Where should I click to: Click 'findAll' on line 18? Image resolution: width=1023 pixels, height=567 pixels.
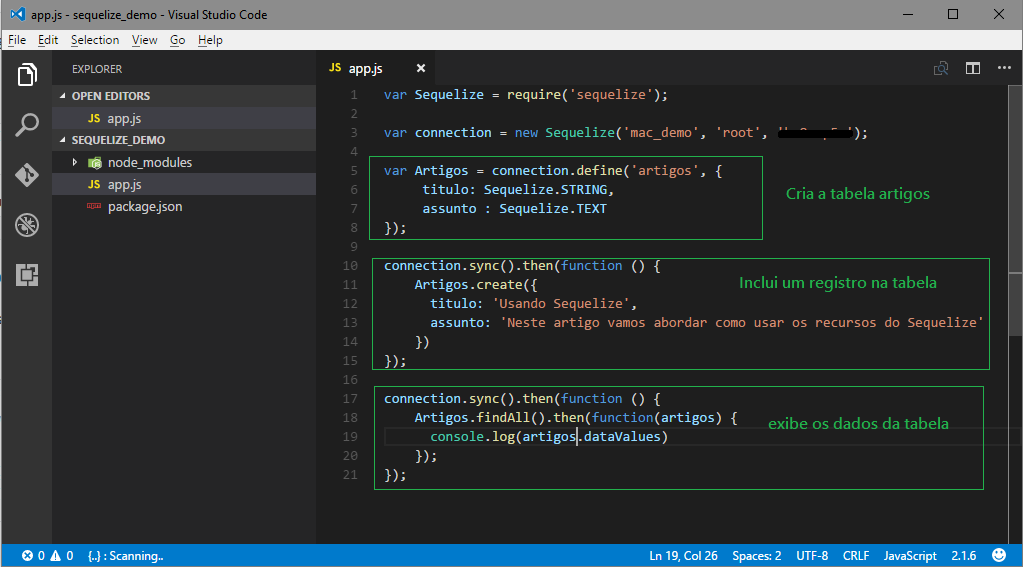503,418
